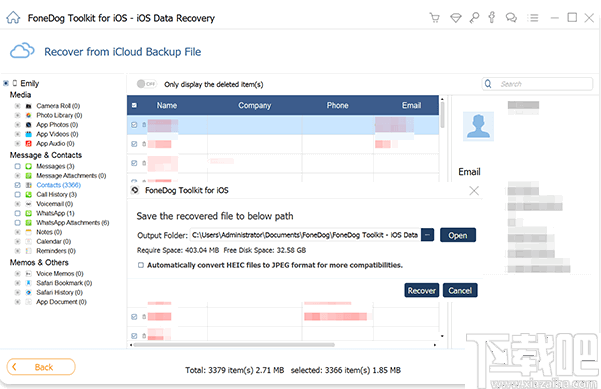Image resolution: width=601 pixels, height=389 pixels.
Task: Check the WhatsApp (1) checkbox
Action: [17, 213]
